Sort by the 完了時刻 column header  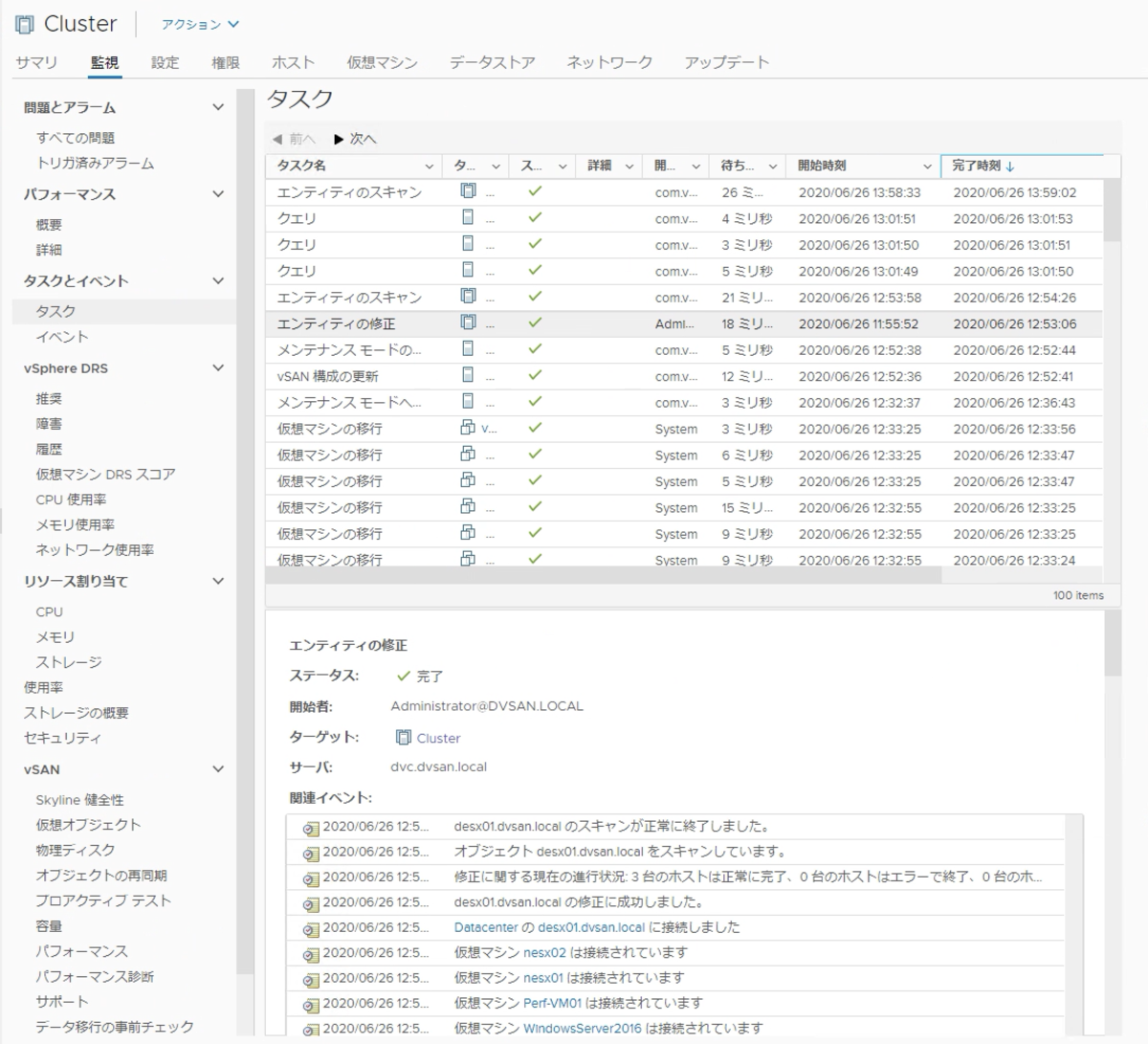click(x=976, y=166)
